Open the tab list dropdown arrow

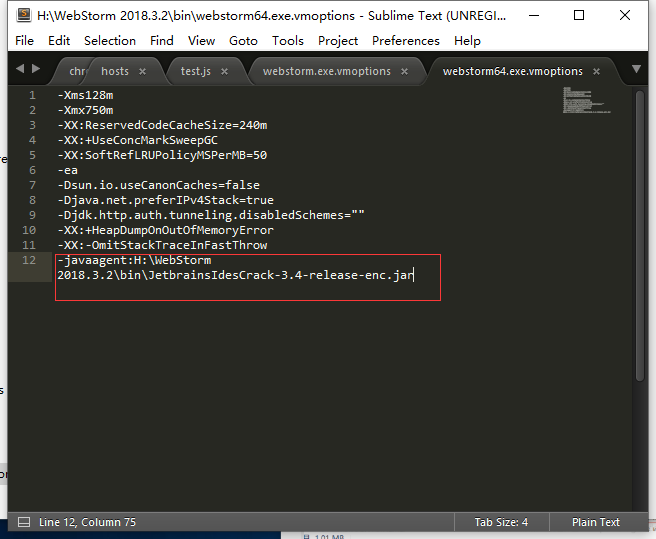point(636,69)
